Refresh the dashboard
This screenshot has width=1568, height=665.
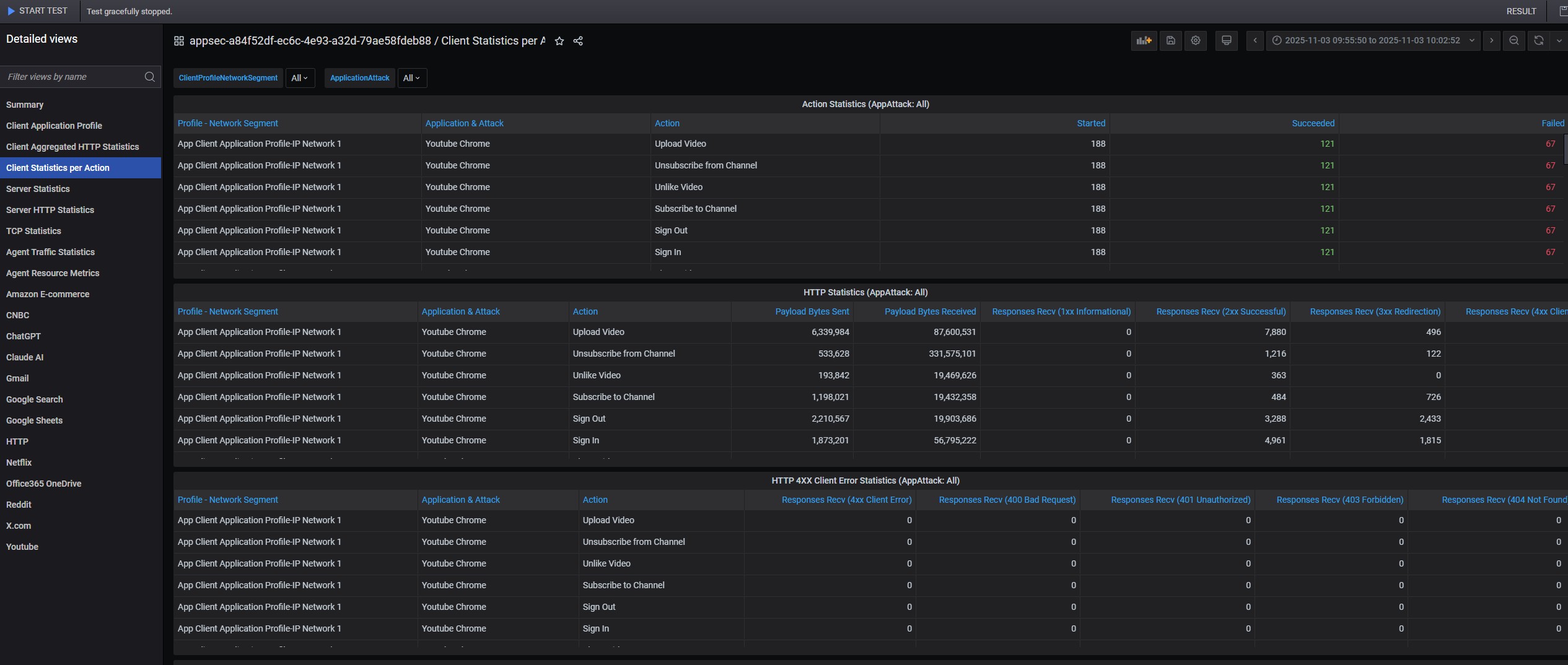click(1538, 41)
